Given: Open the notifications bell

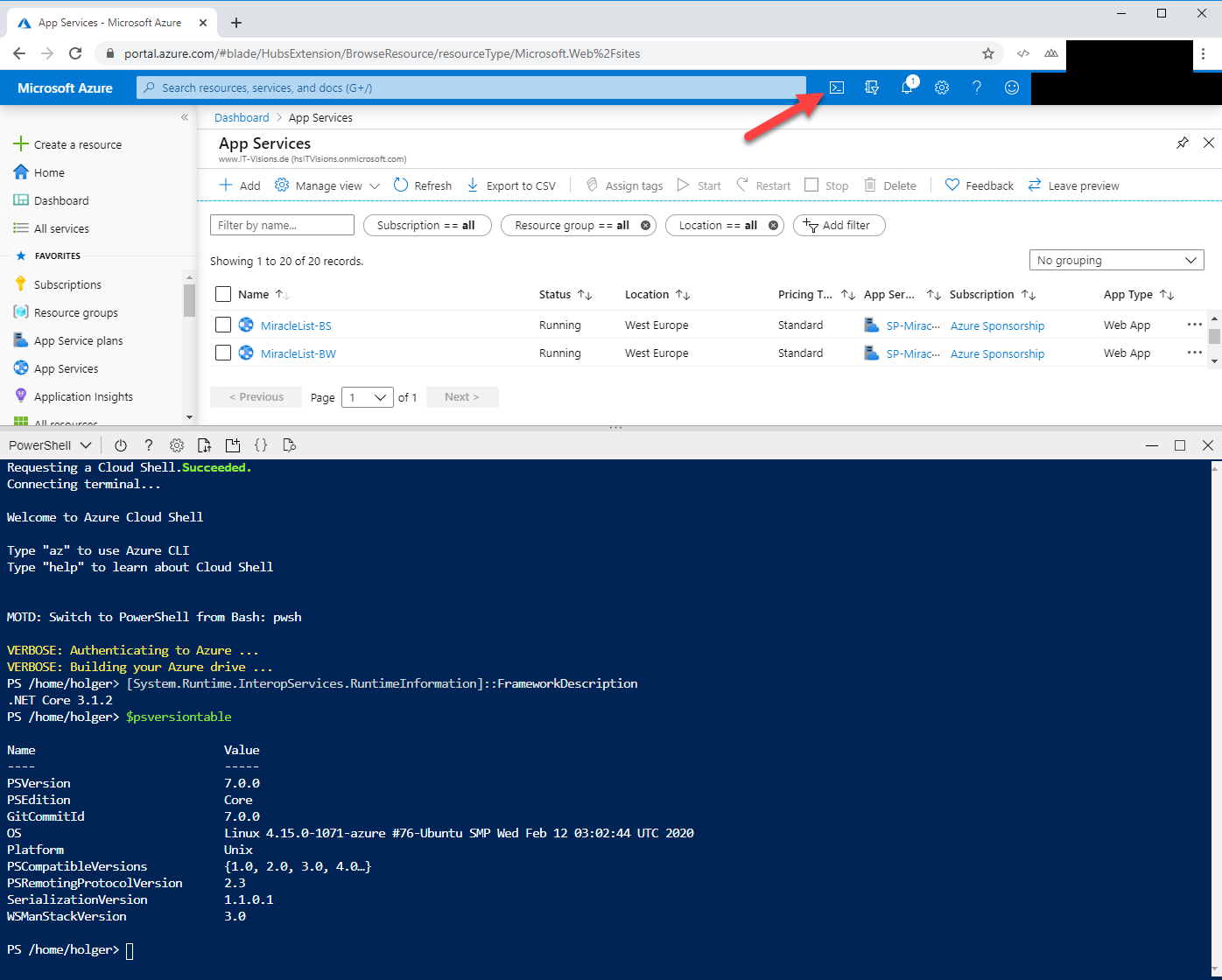Looking at the screenshot, I should tap(907, 87).
